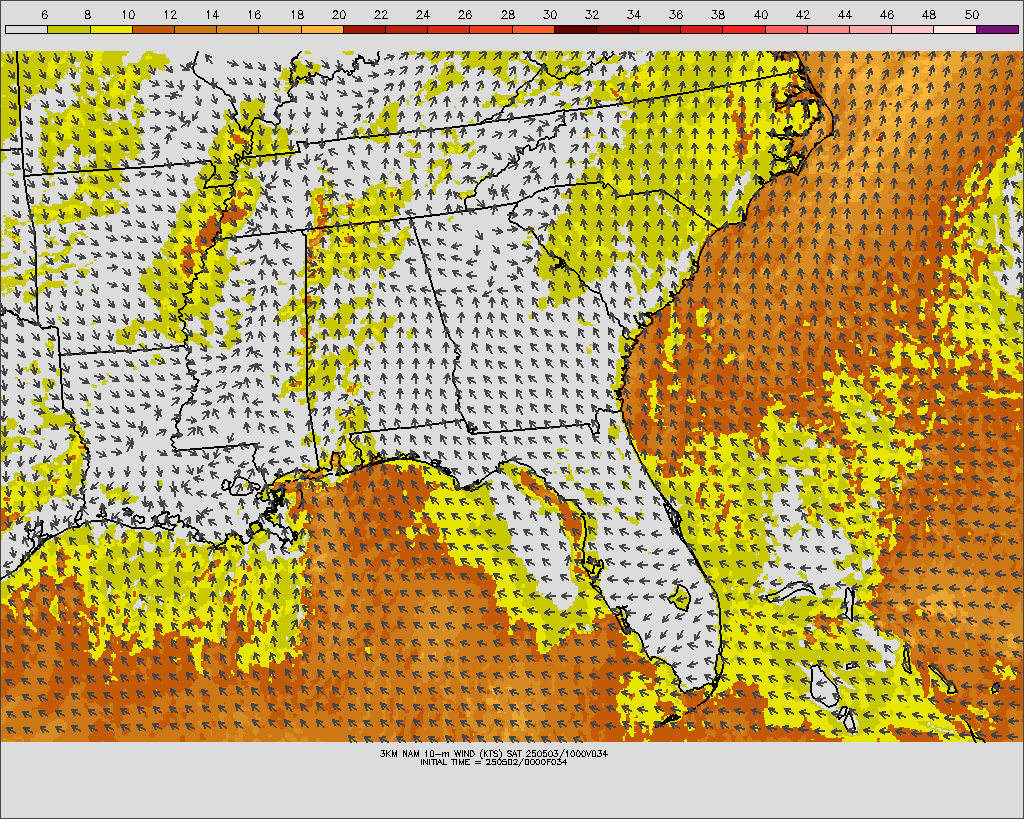Select the light orange swatch between 18 and 20

(x=322, y=29)
